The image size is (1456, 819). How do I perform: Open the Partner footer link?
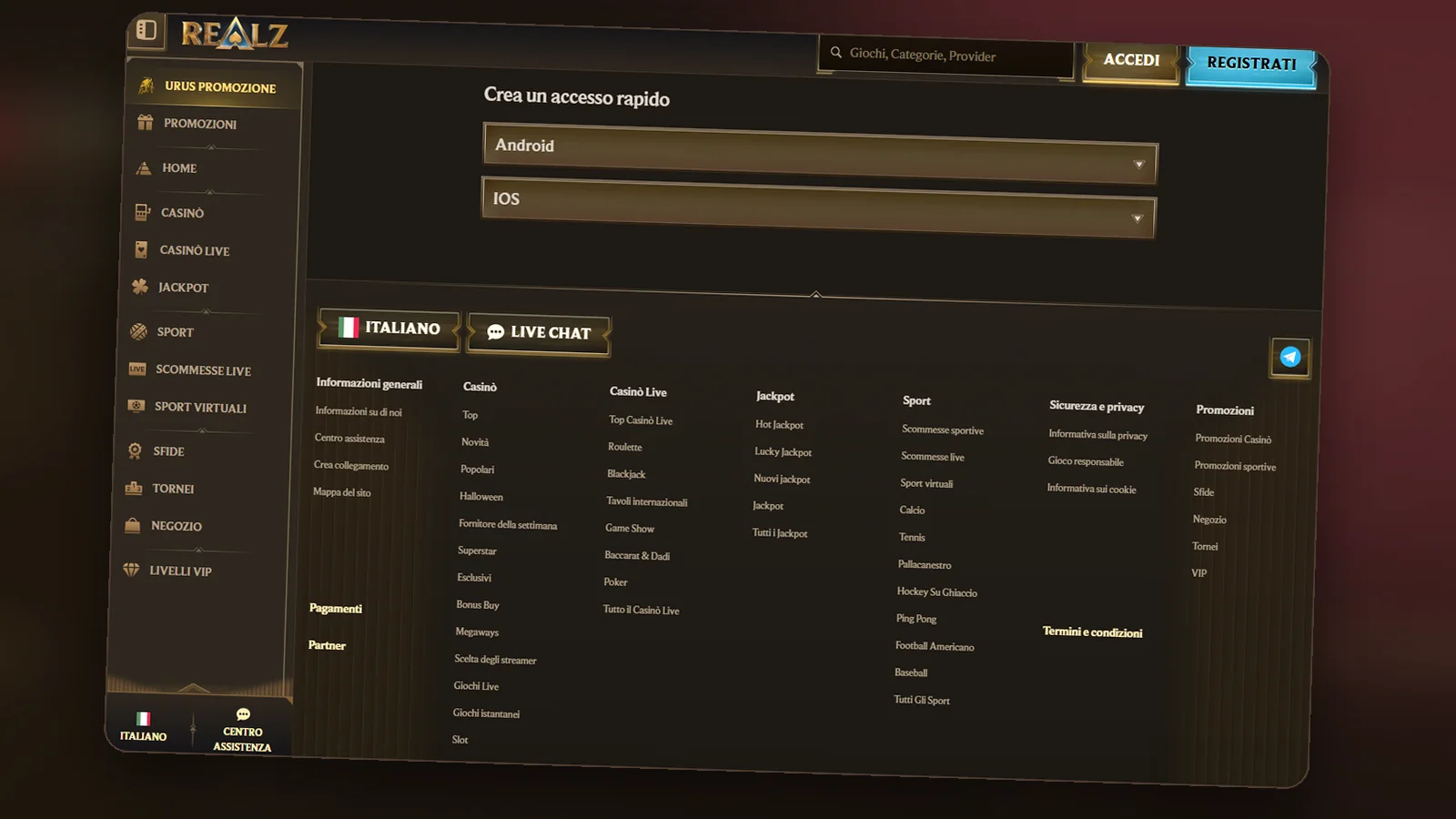click(327, 645)
